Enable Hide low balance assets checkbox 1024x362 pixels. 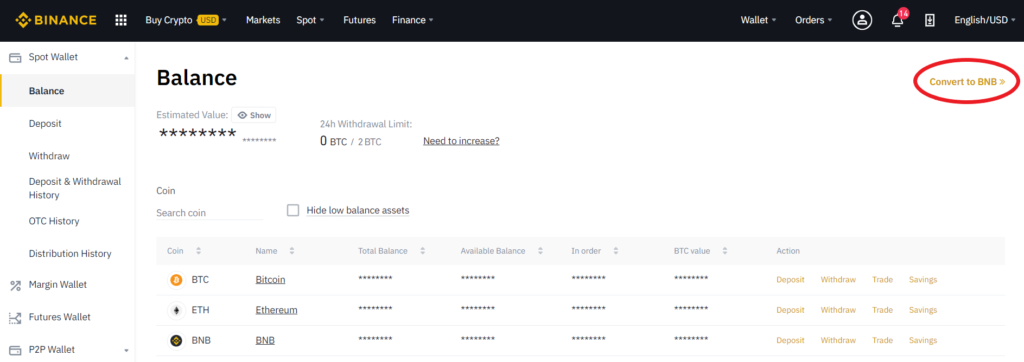(293, 210)
